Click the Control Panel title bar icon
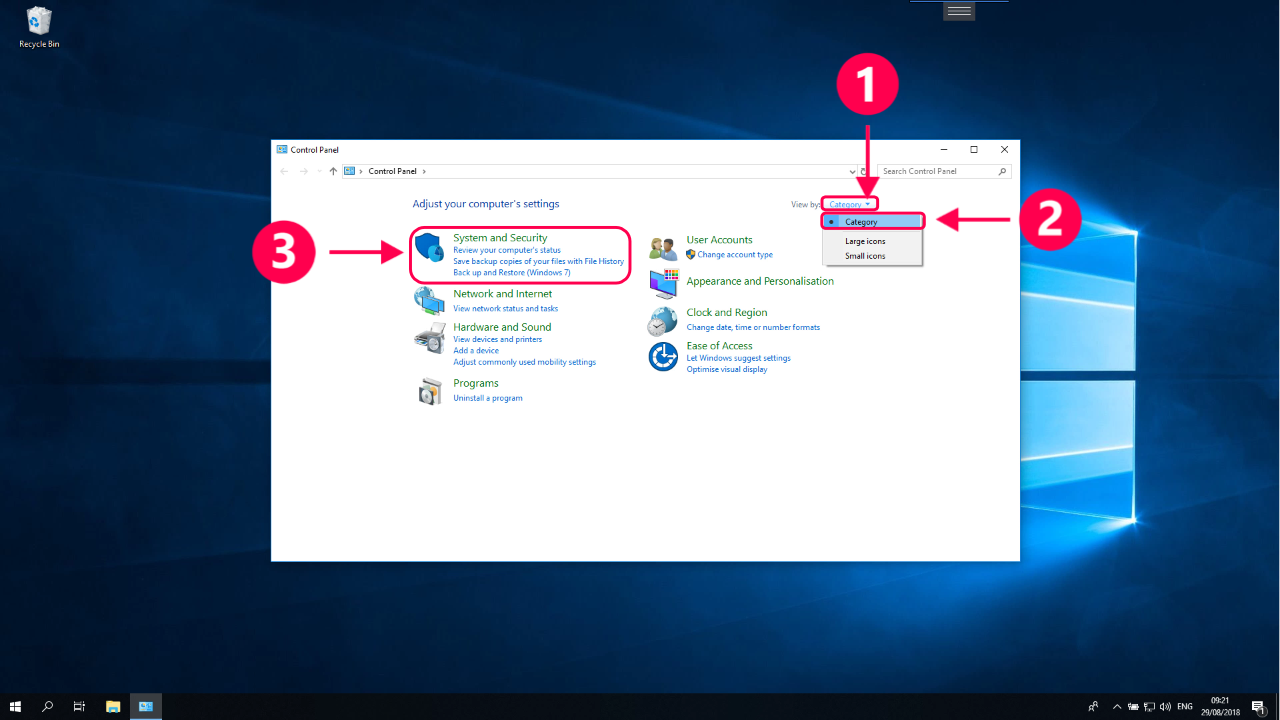 point(282,149)
